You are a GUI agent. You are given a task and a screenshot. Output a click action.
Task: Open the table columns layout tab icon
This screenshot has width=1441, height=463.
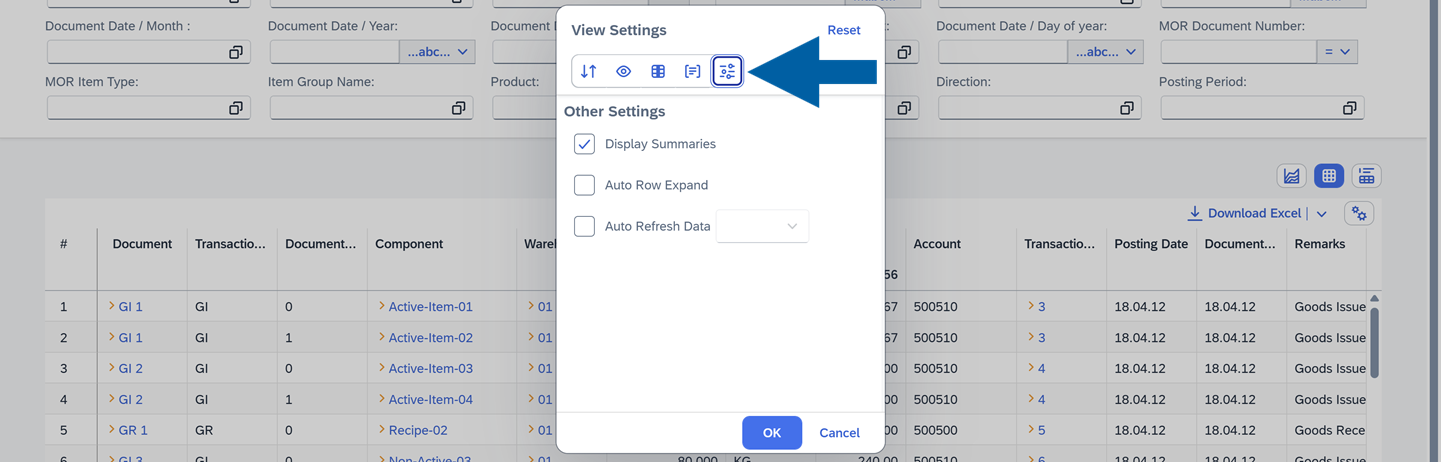point(658,71)
